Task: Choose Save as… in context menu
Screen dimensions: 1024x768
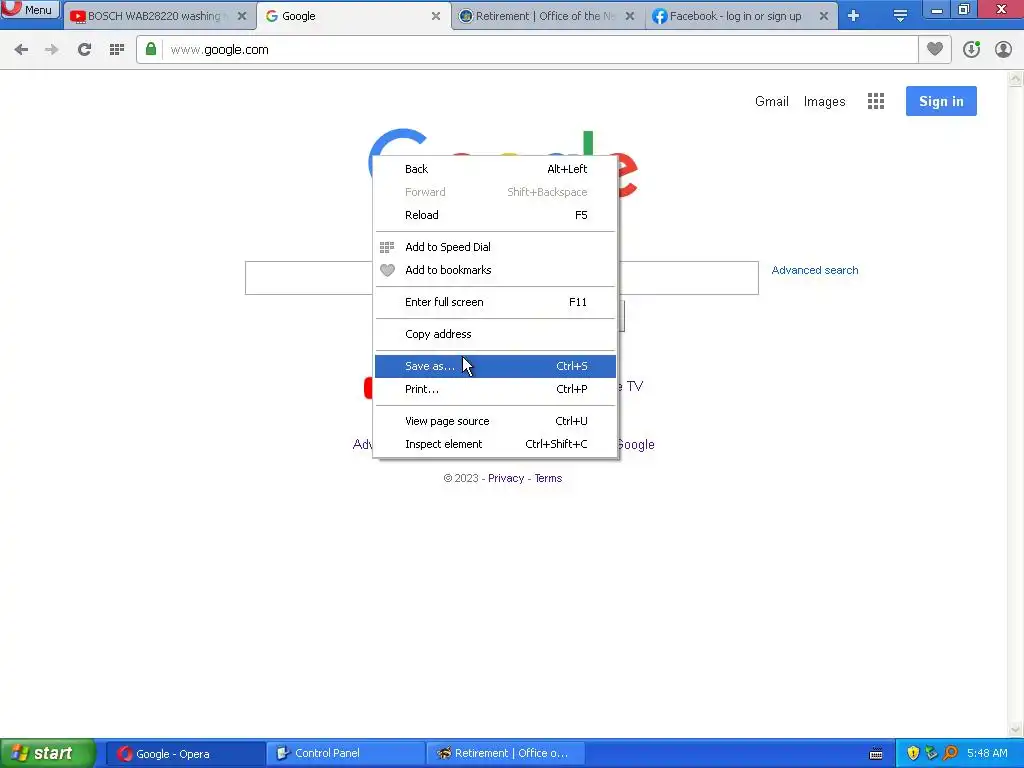Action: (x=495, y=366)
